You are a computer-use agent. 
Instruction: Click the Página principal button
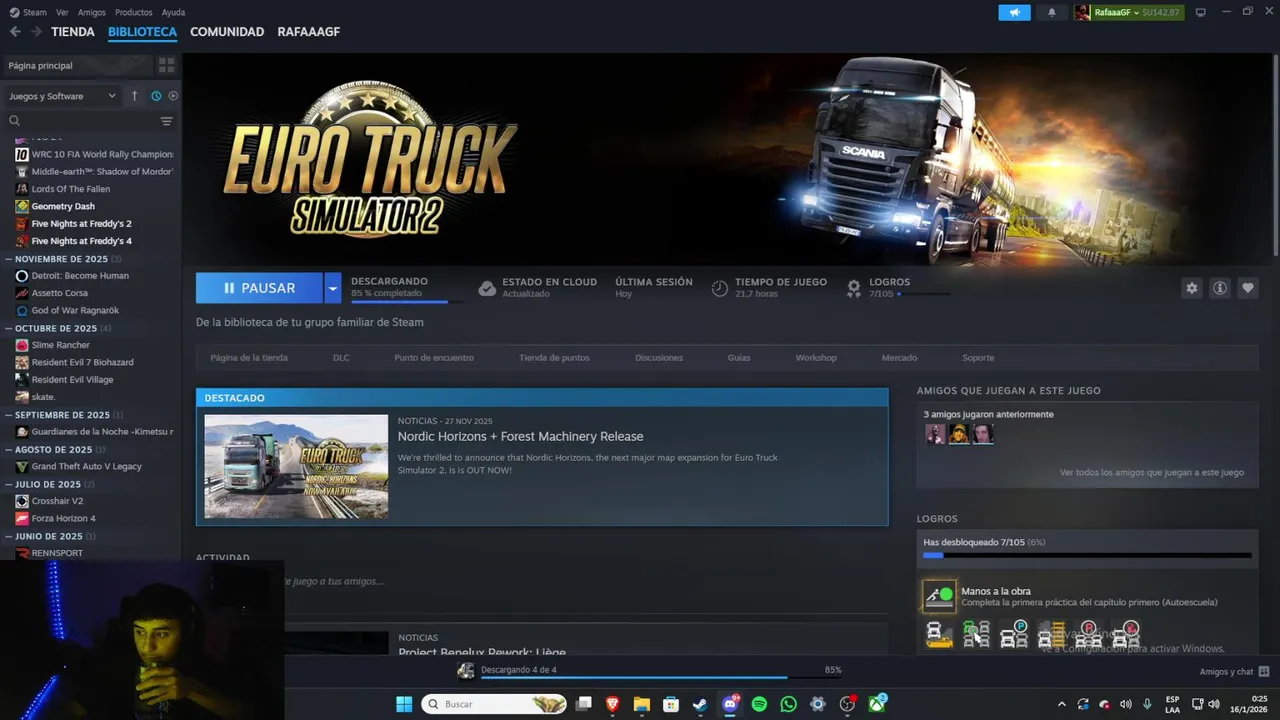coord(78,65)
